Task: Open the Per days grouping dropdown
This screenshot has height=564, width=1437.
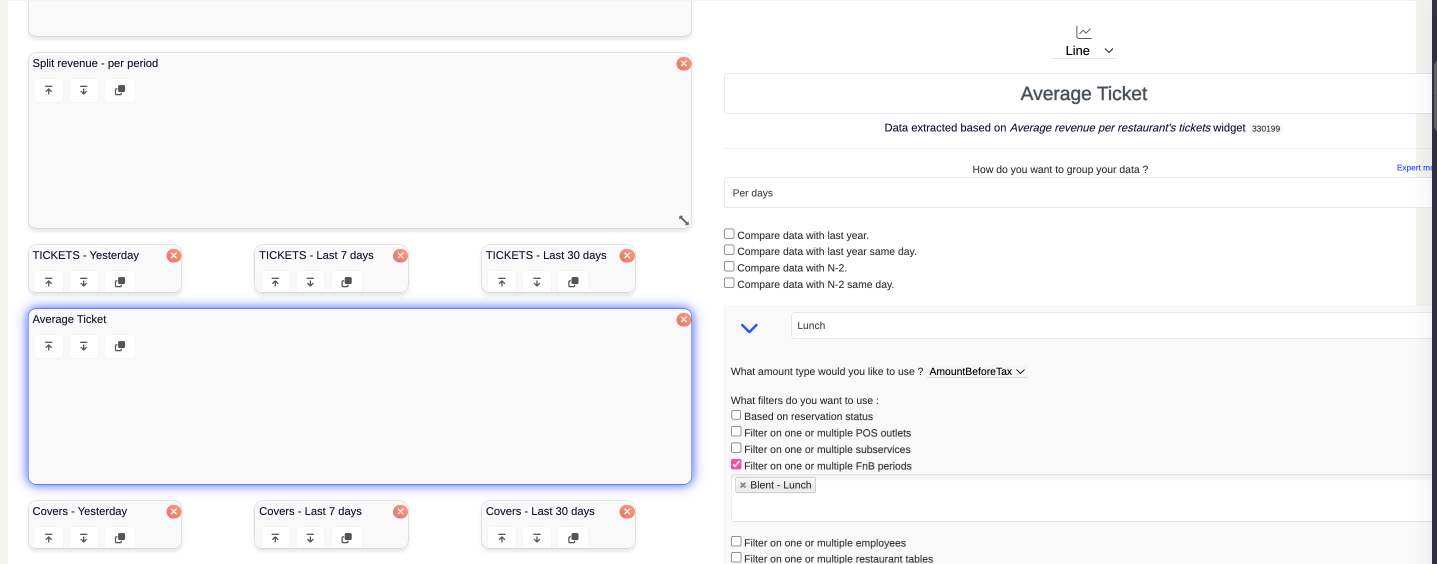Action: click(x=1080, y=192)
